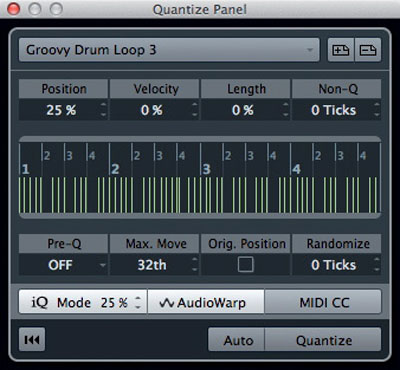Toggle the AudioWarp quantize button
Screen dimensions: 400x370
(206, 302)
